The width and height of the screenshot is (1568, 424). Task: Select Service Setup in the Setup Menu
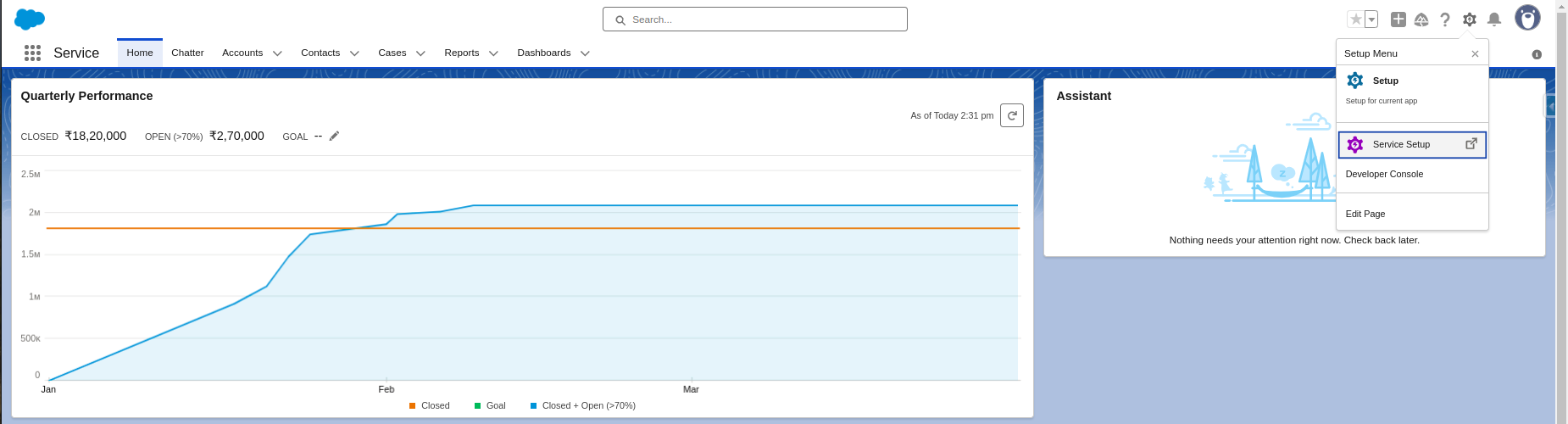pyautogui.click(x=1401, y=144)
